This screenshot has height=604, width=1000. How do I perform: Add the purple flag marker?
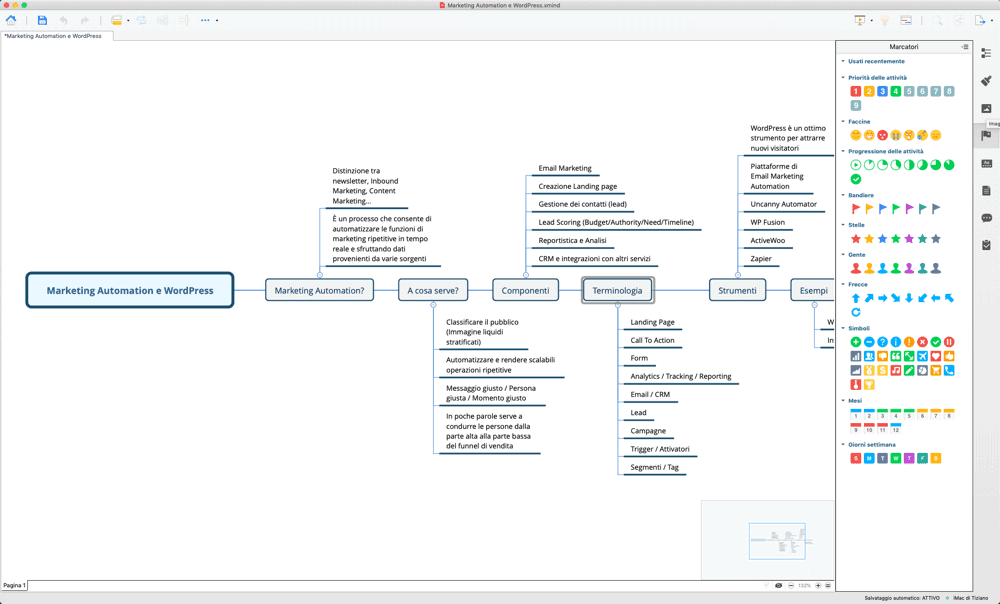click(909, 209)
